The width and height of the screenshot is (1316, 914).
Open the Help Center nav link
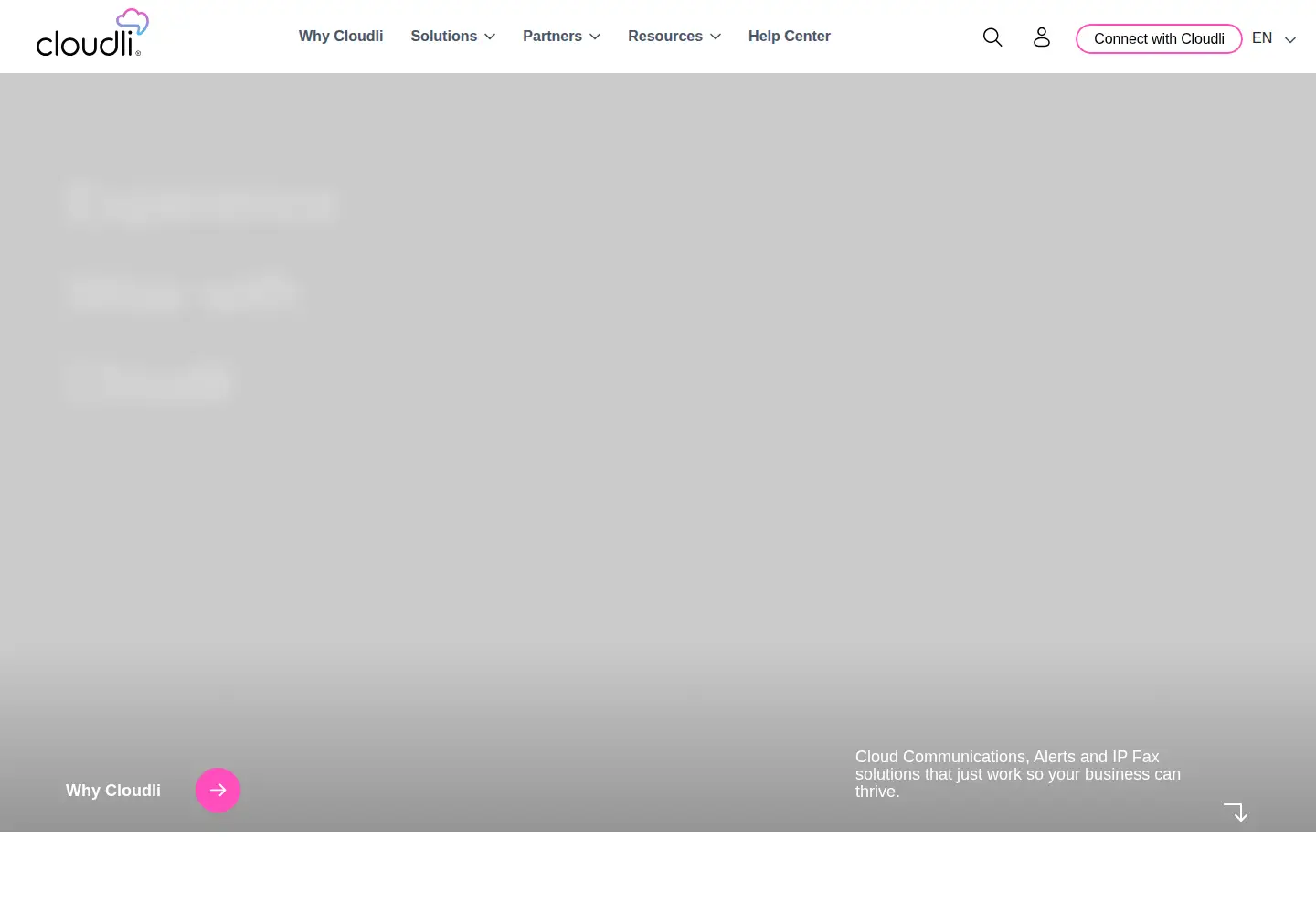point(790,37)
